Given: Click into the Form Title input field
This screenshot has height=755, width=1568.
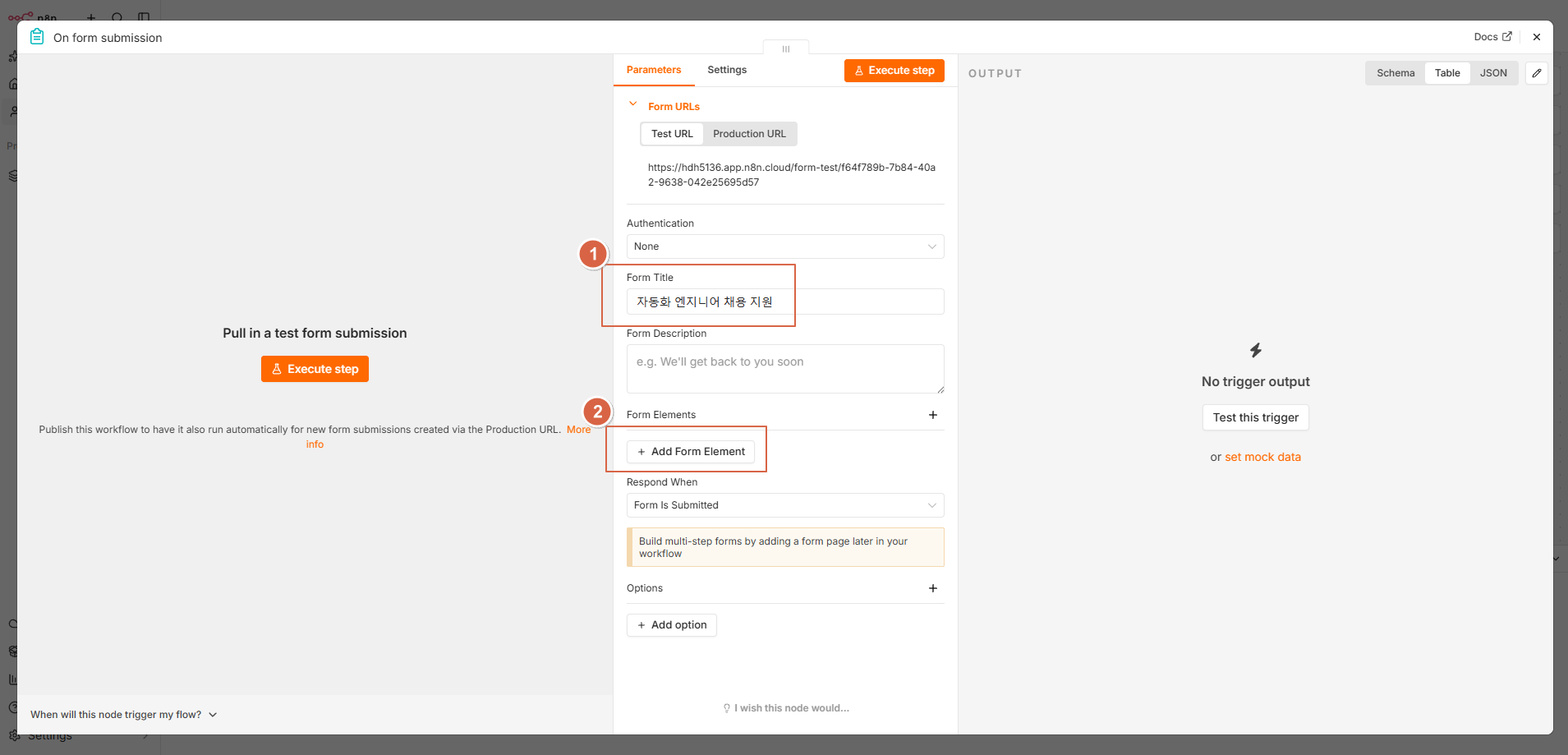Looking at the screenshot, I should (785, 302).
